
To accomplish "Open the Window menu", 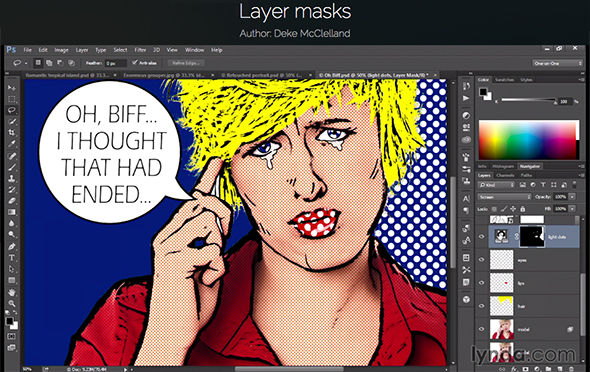I will pos(194,50).
